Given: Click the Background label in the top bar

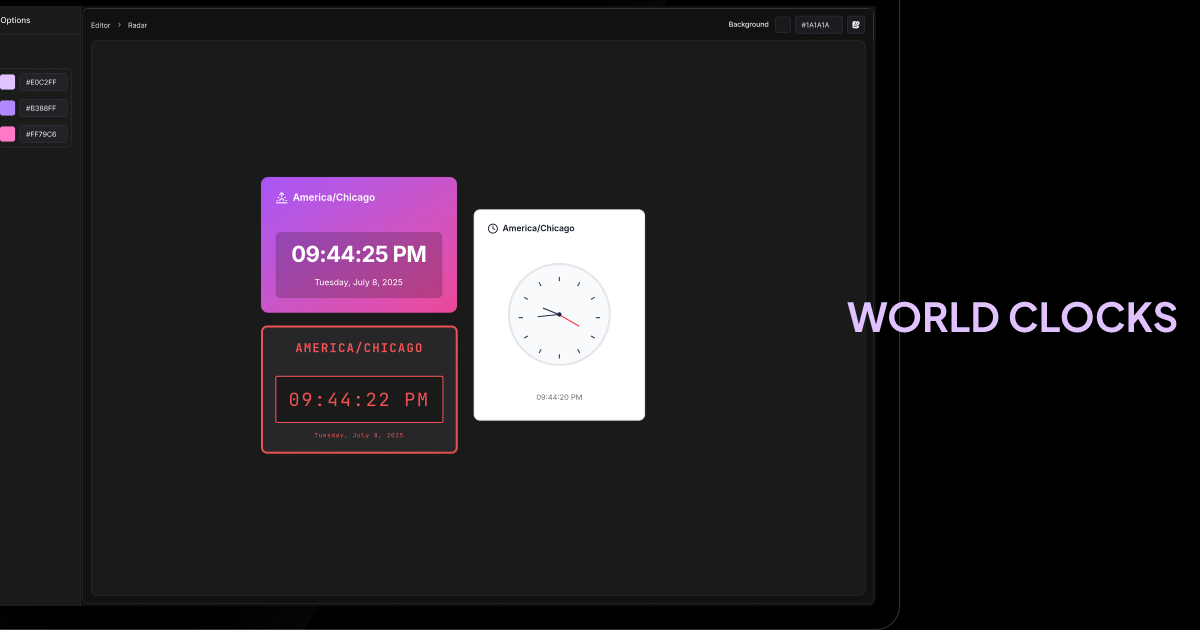Looking at the screenshot, I should (x=748, y=24).
